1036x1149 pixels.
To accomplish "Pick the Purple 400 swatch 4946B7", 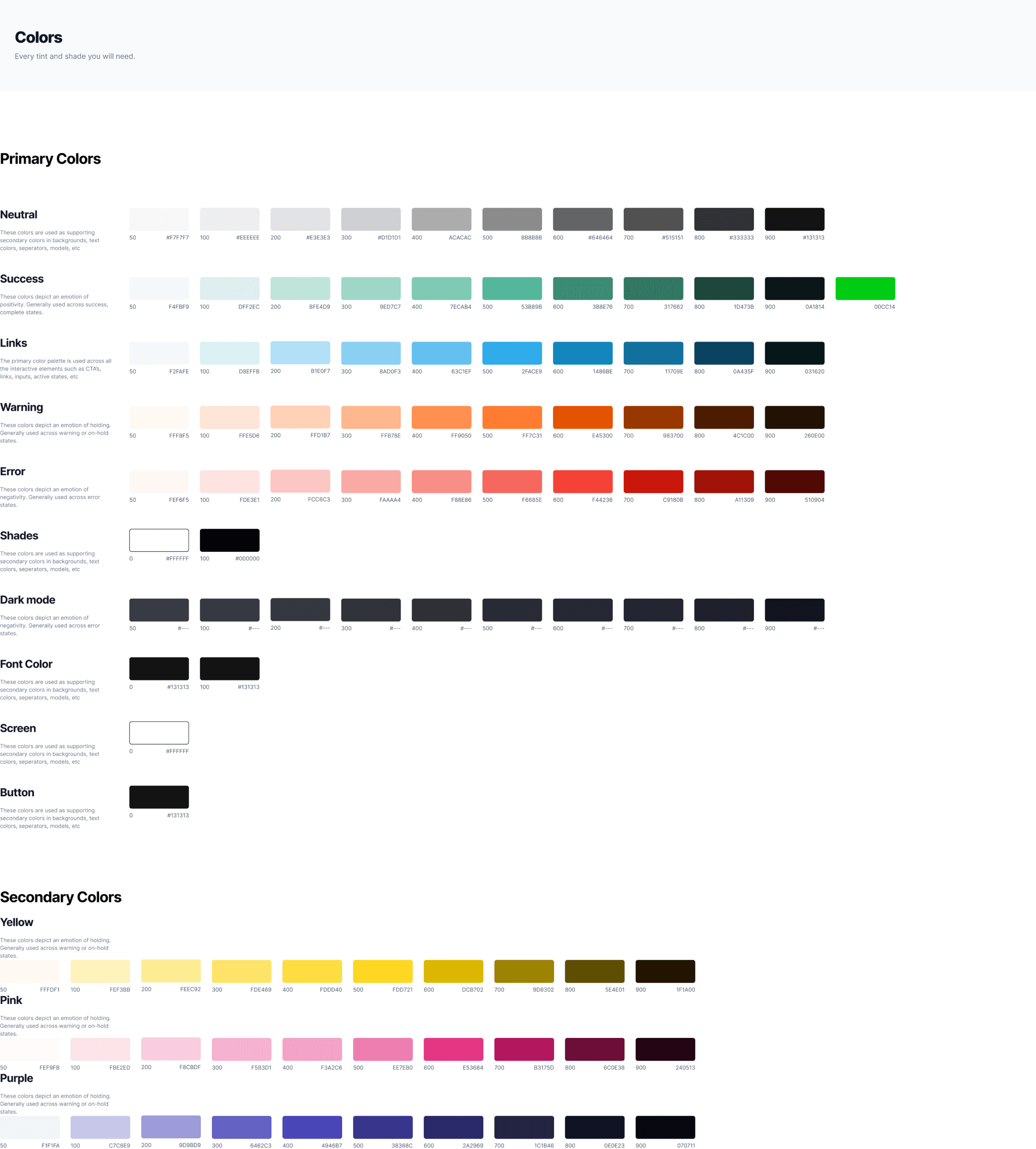I will pyautogui.click(x=312, y=1127).
